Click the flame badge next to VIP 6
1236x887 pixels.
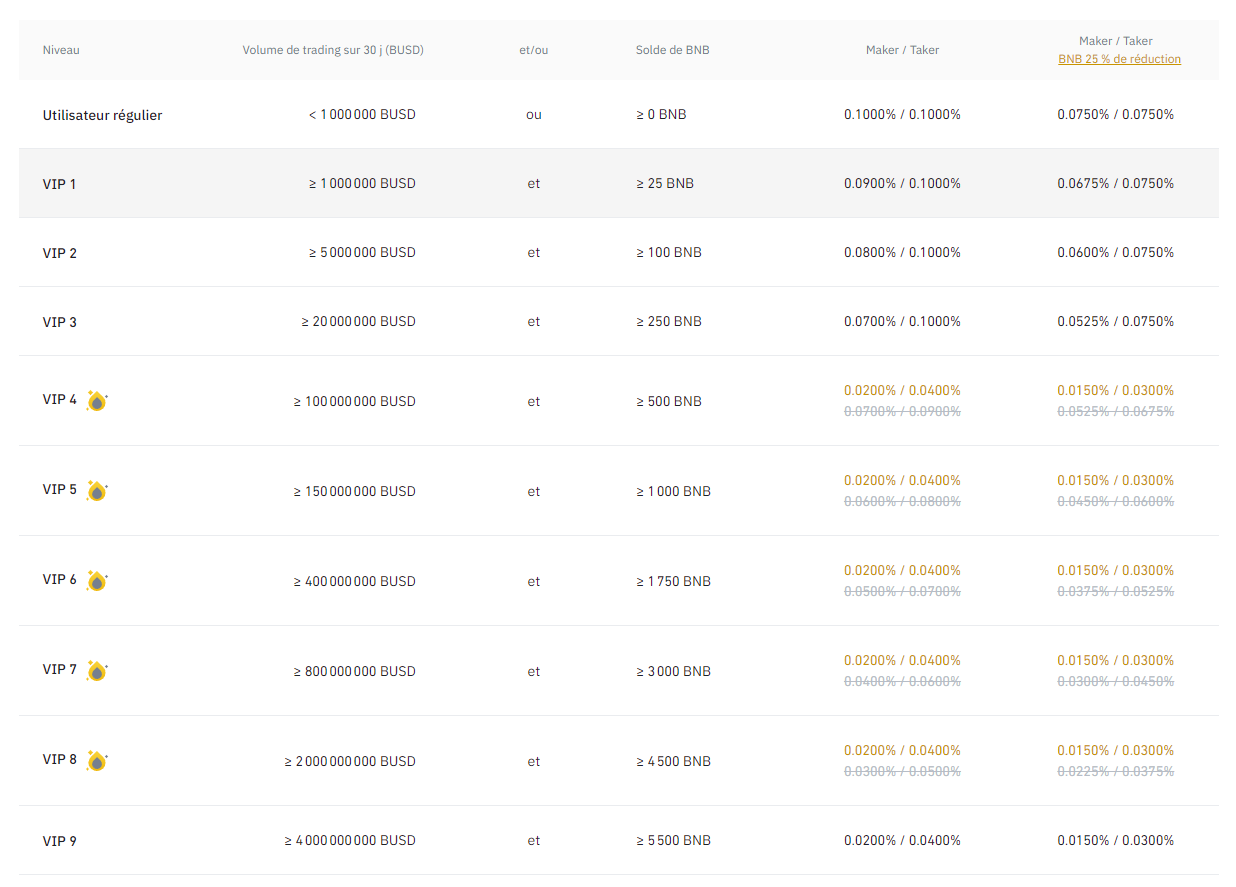96,580
